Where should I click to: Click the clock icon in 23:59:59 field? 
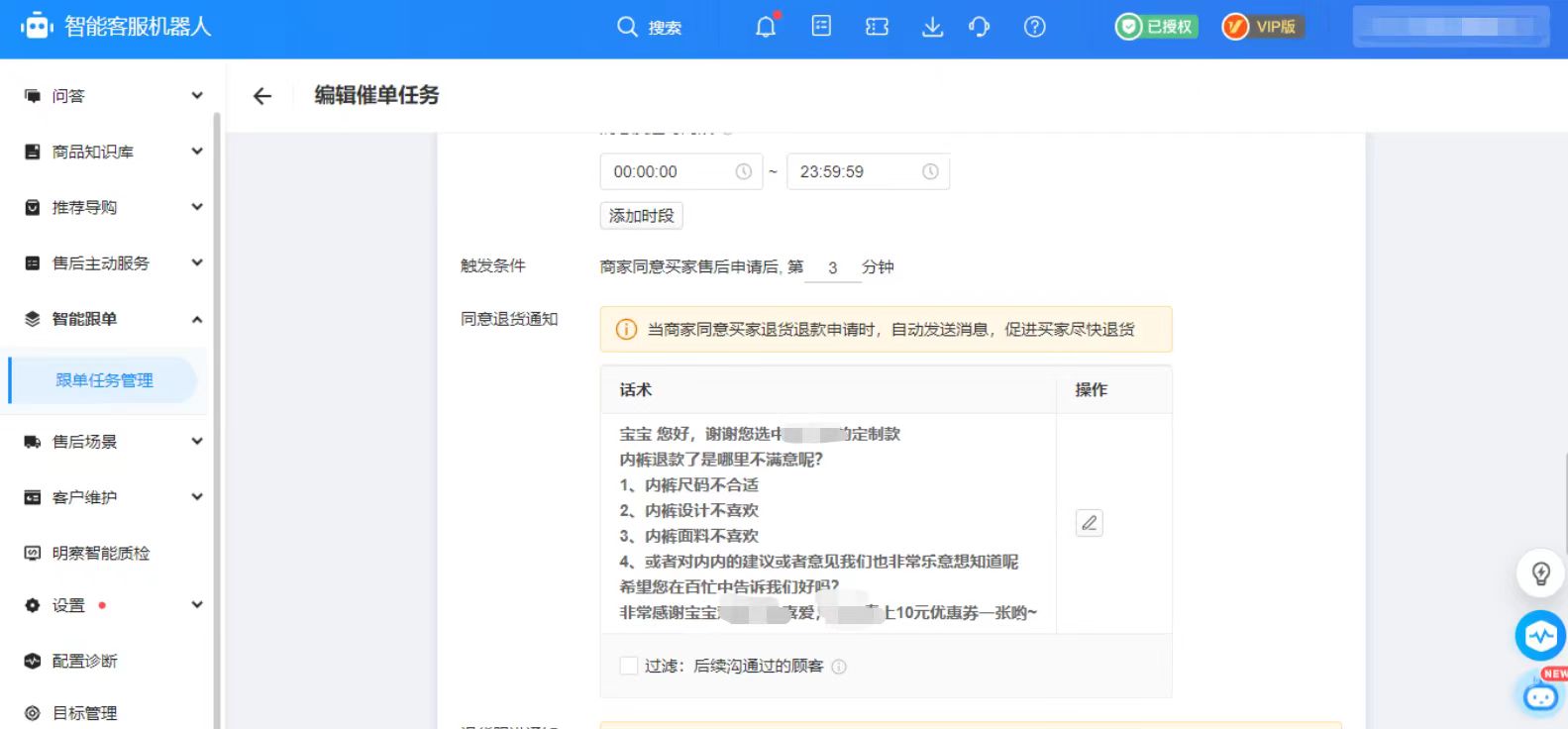[x=930, y=171]
